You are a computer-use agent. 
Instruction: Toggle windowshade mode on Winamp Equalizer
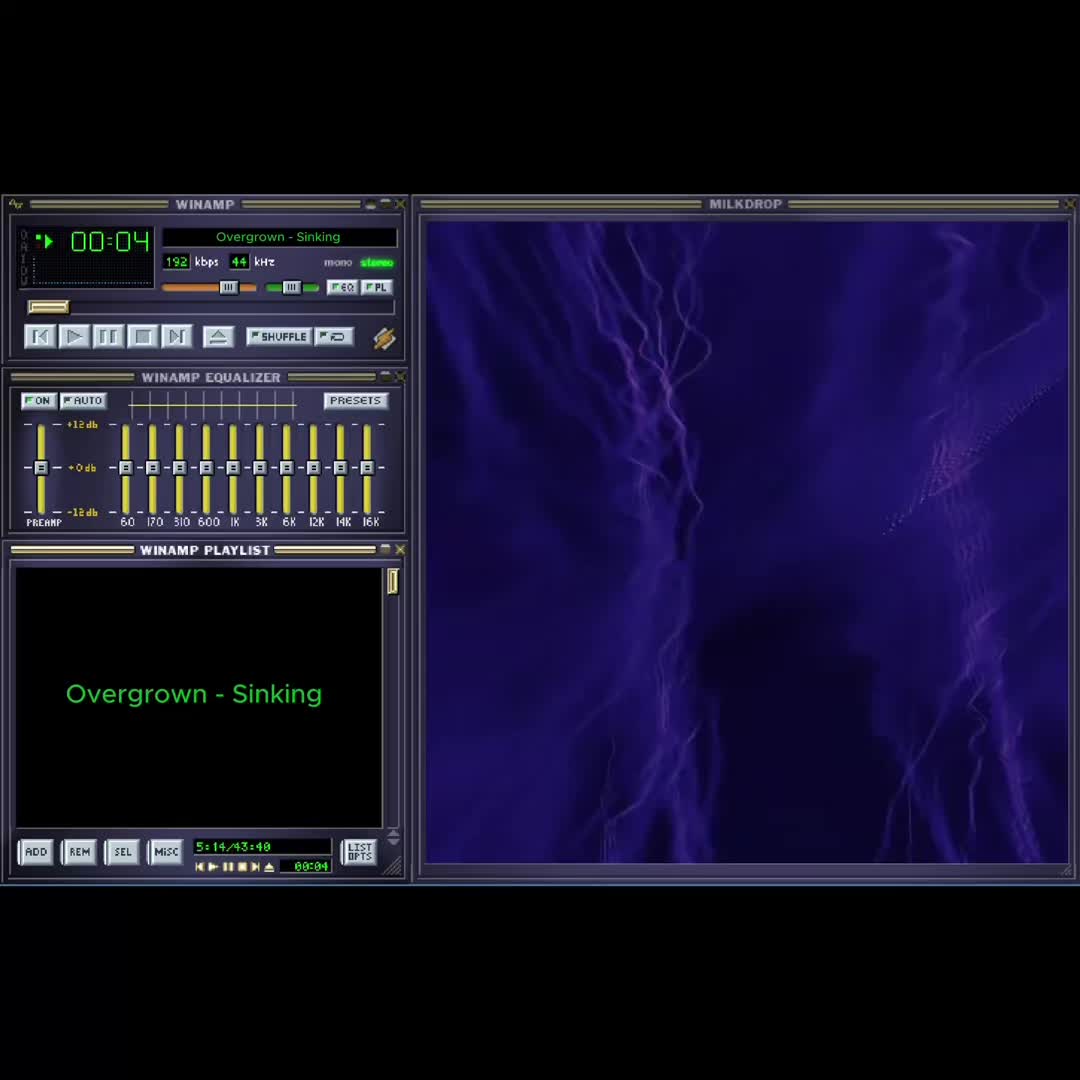point(386,376)
